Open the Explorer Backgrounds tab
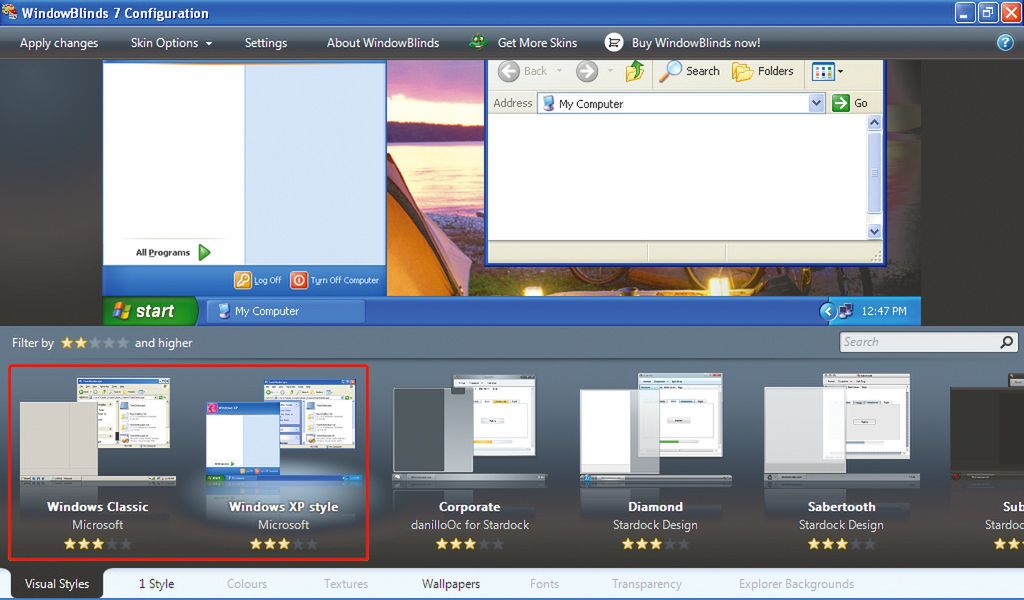 click(796, 584)
